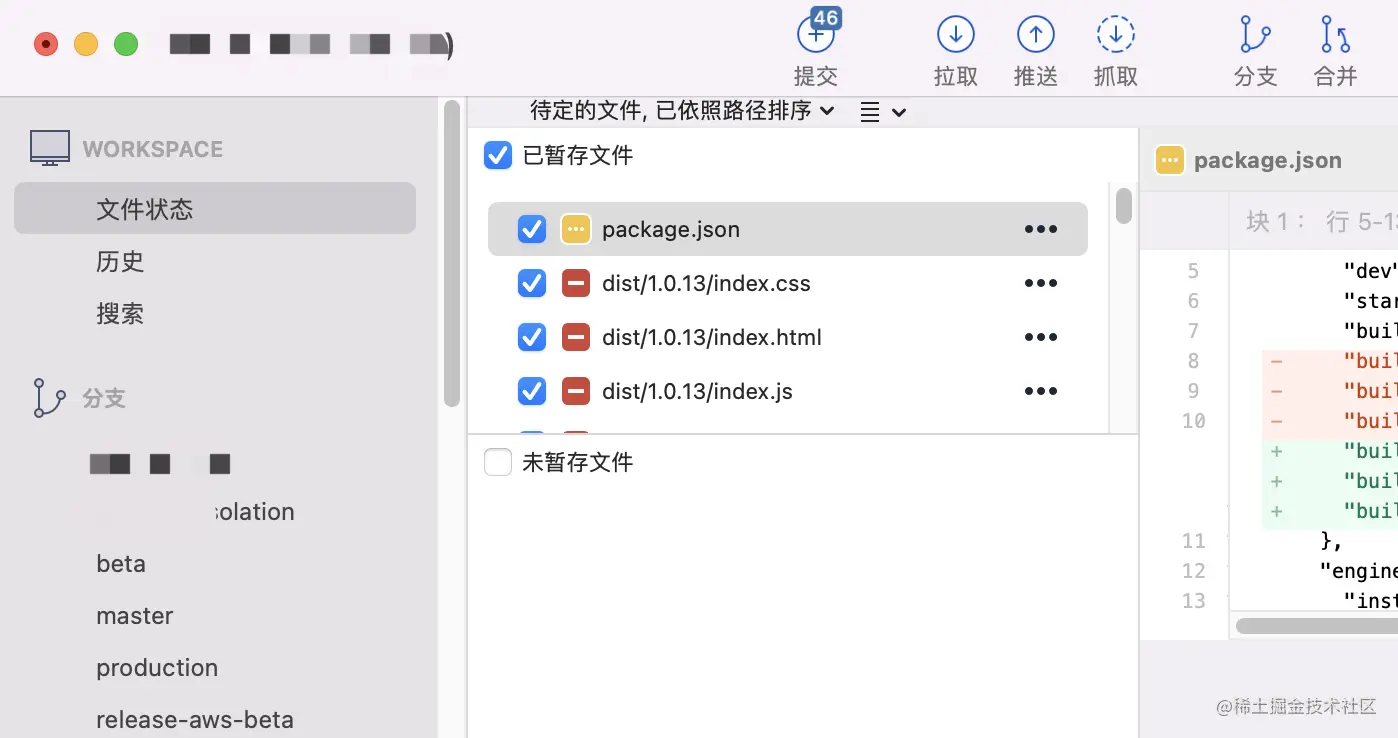This screenshot has height=738, width=1398.
Task: Click the diff pane horizontal scrollbar
Action: (x=1317, y=626)
